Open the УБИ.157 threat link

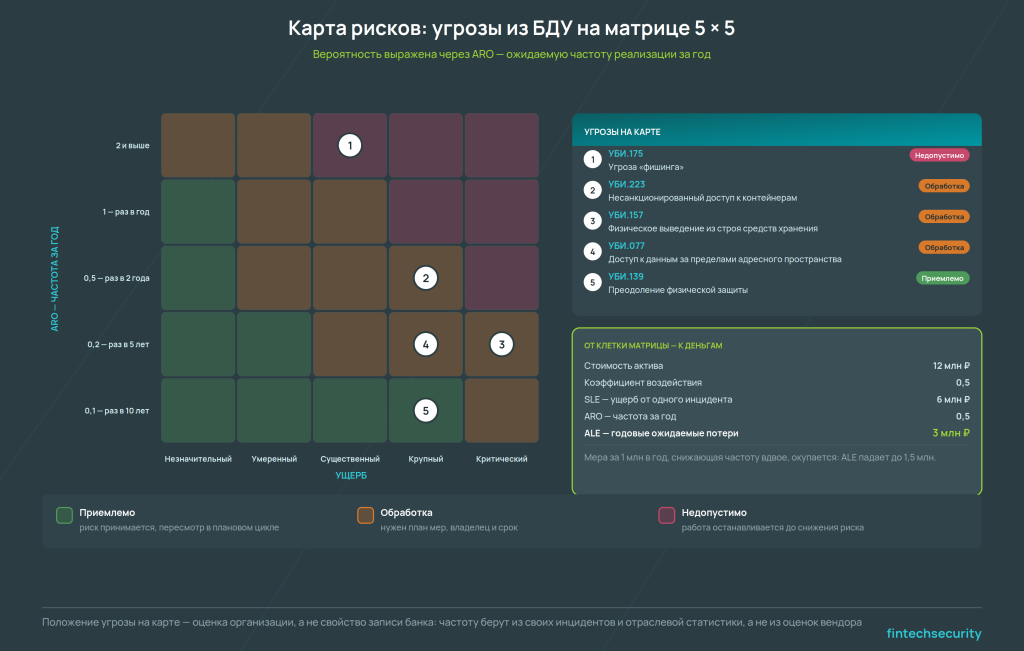[x=625, y=215]
